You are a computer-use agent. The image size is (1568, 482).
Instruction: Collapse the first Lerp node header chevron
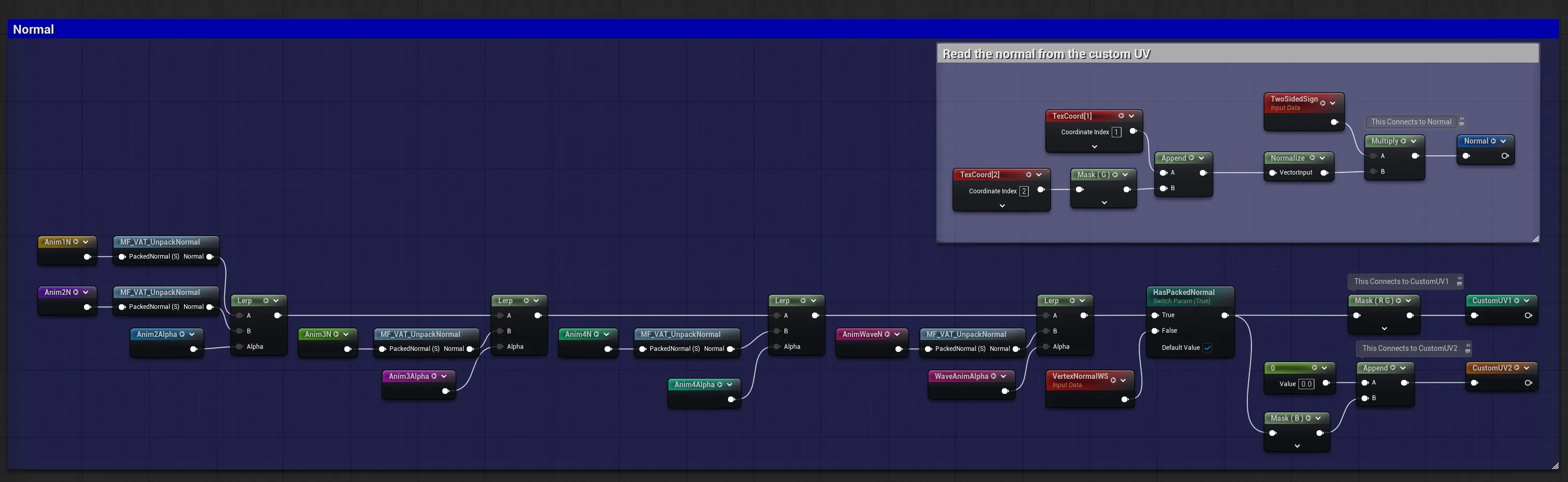click(x=276, y=301)
